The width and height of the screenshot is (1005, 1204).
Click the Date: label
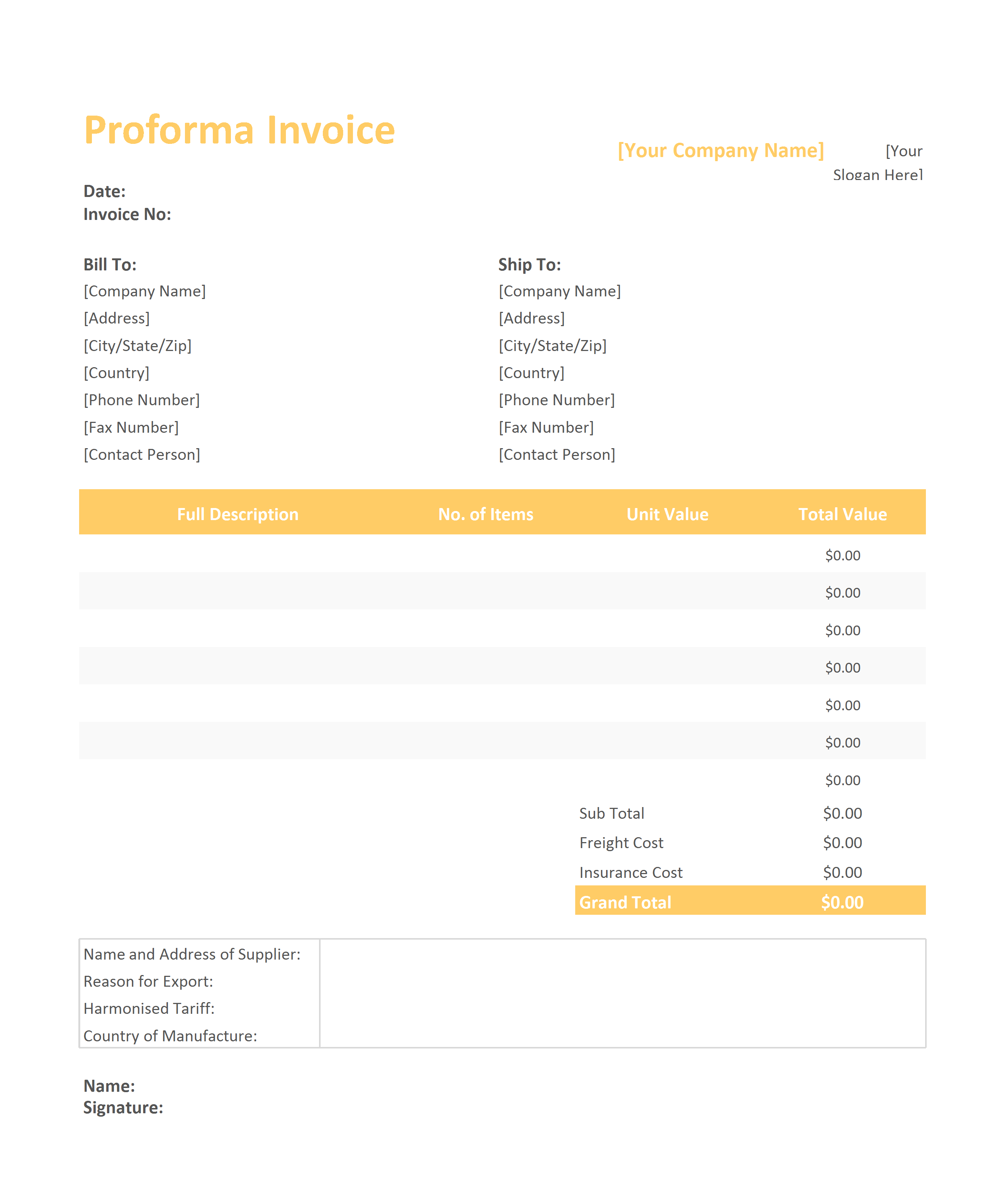coord(104,191)
